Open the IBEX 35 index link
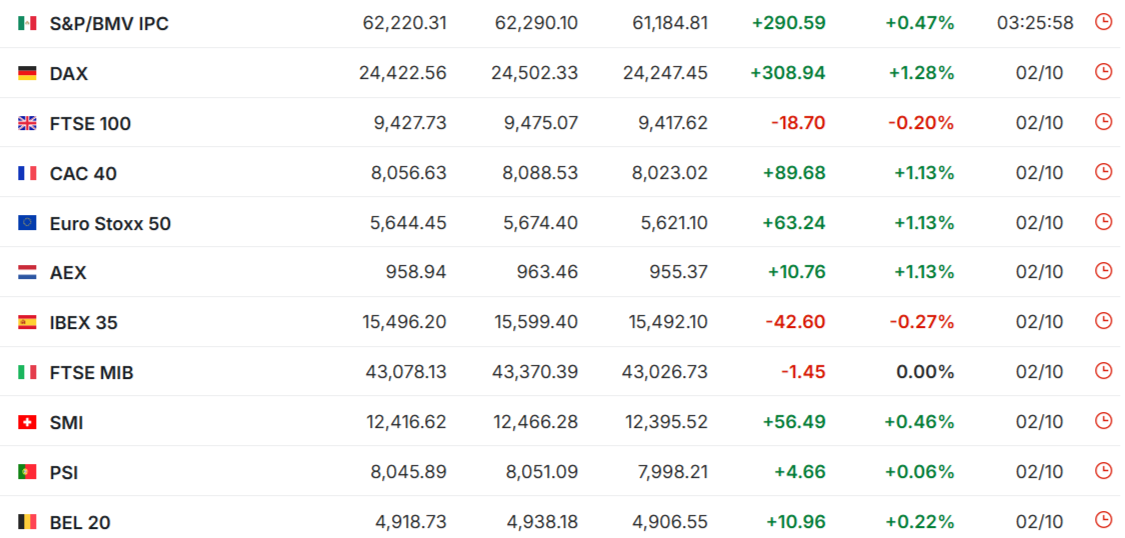The width and height of the screenshot is (1125, 538). 84,323
